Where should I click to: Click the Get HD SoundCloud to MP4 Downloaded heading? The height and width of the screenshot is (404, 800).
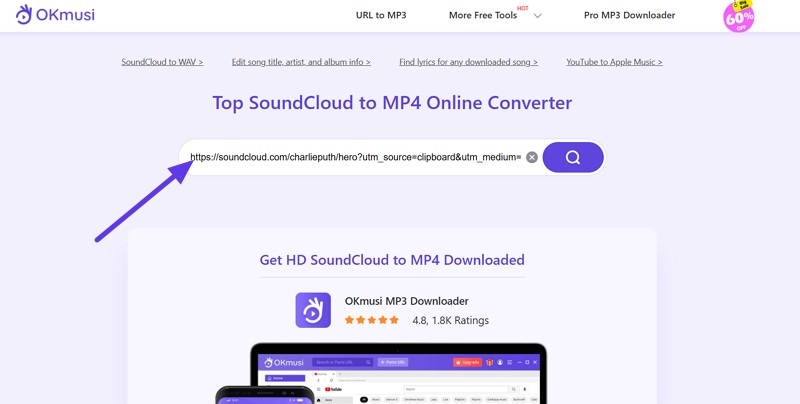(392, 260)
